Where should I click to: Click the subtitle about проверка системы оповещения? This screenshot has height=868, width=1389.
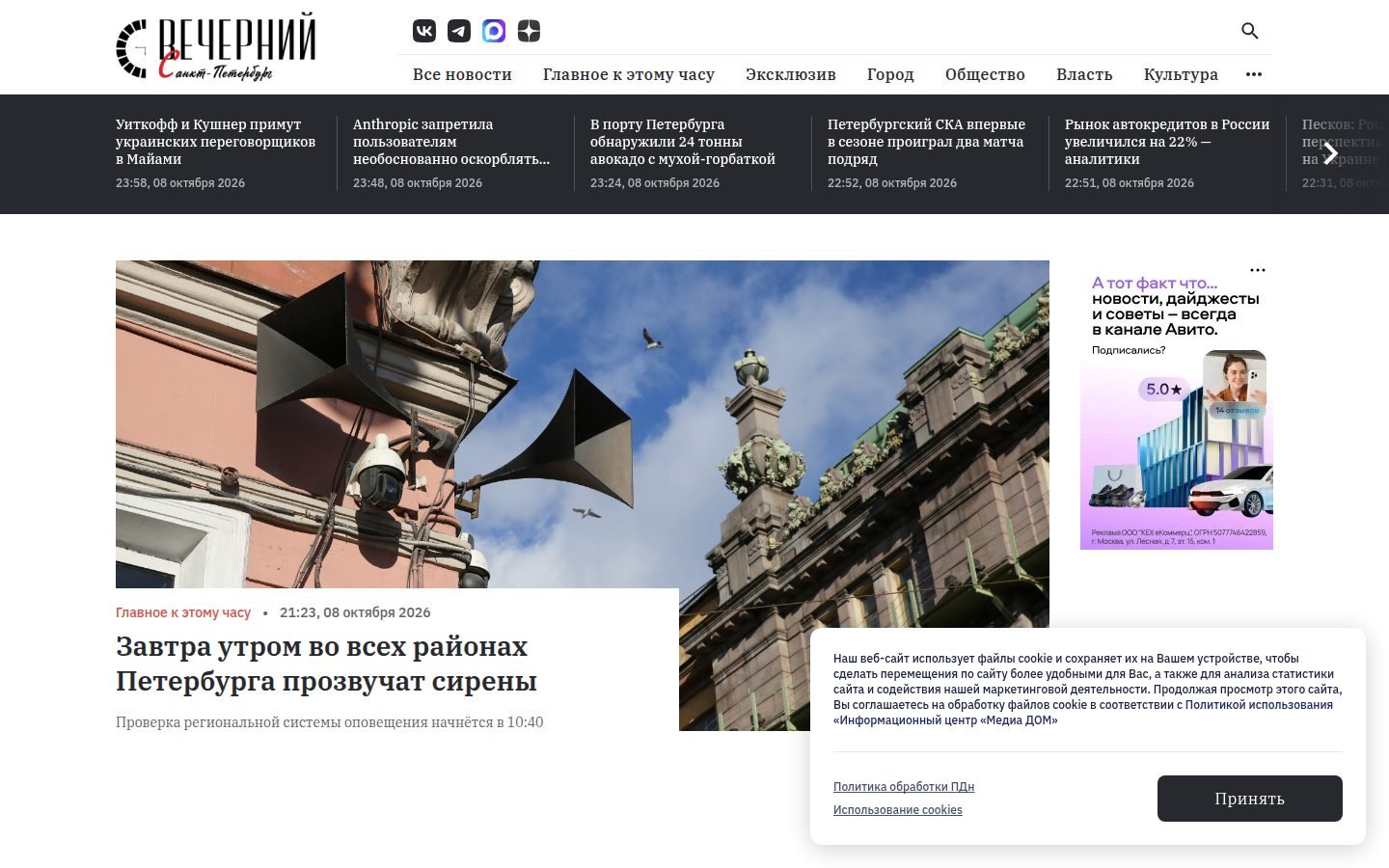click(x=329, y=722)
